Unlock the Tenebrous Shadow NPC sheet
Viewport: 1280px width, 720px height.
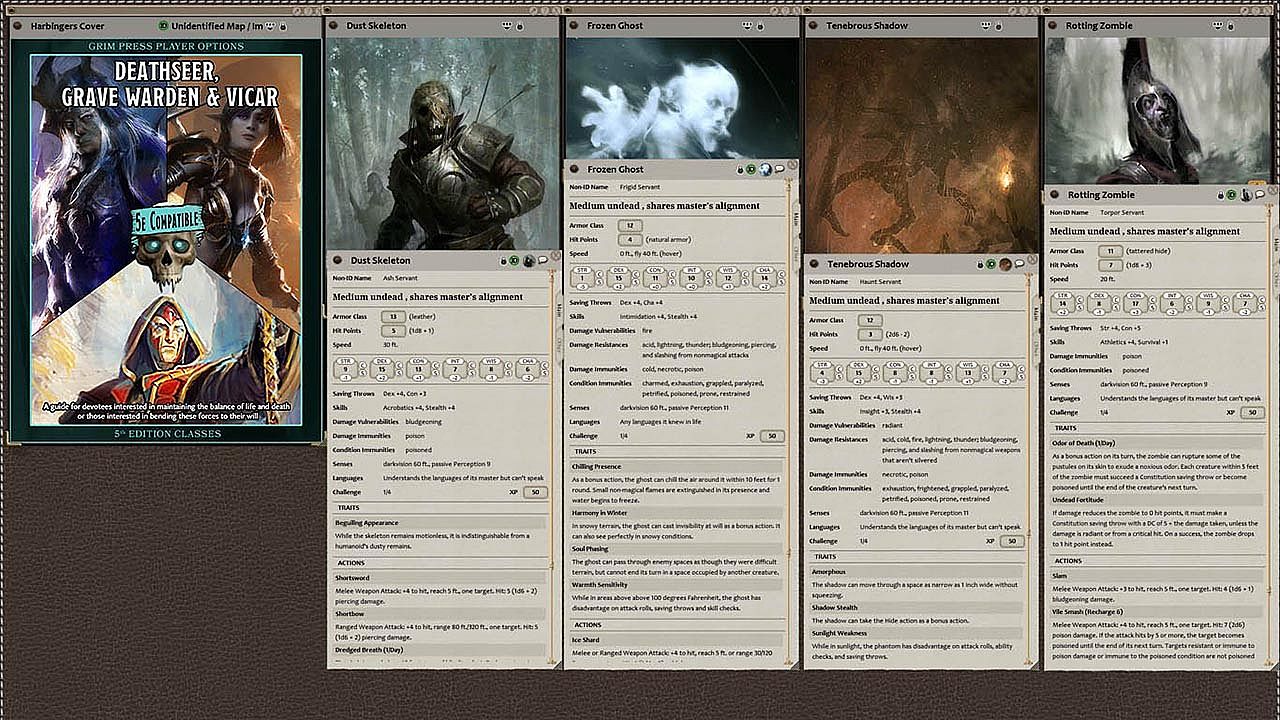[x=979, y=264]
